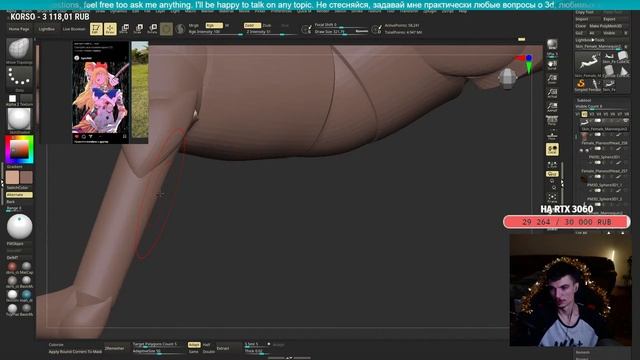Image resolution: width=640 pixels, height=360 pixels.
Task: Select the PM3D_Sphere3D1 subtool
Action: pos(604,157)
